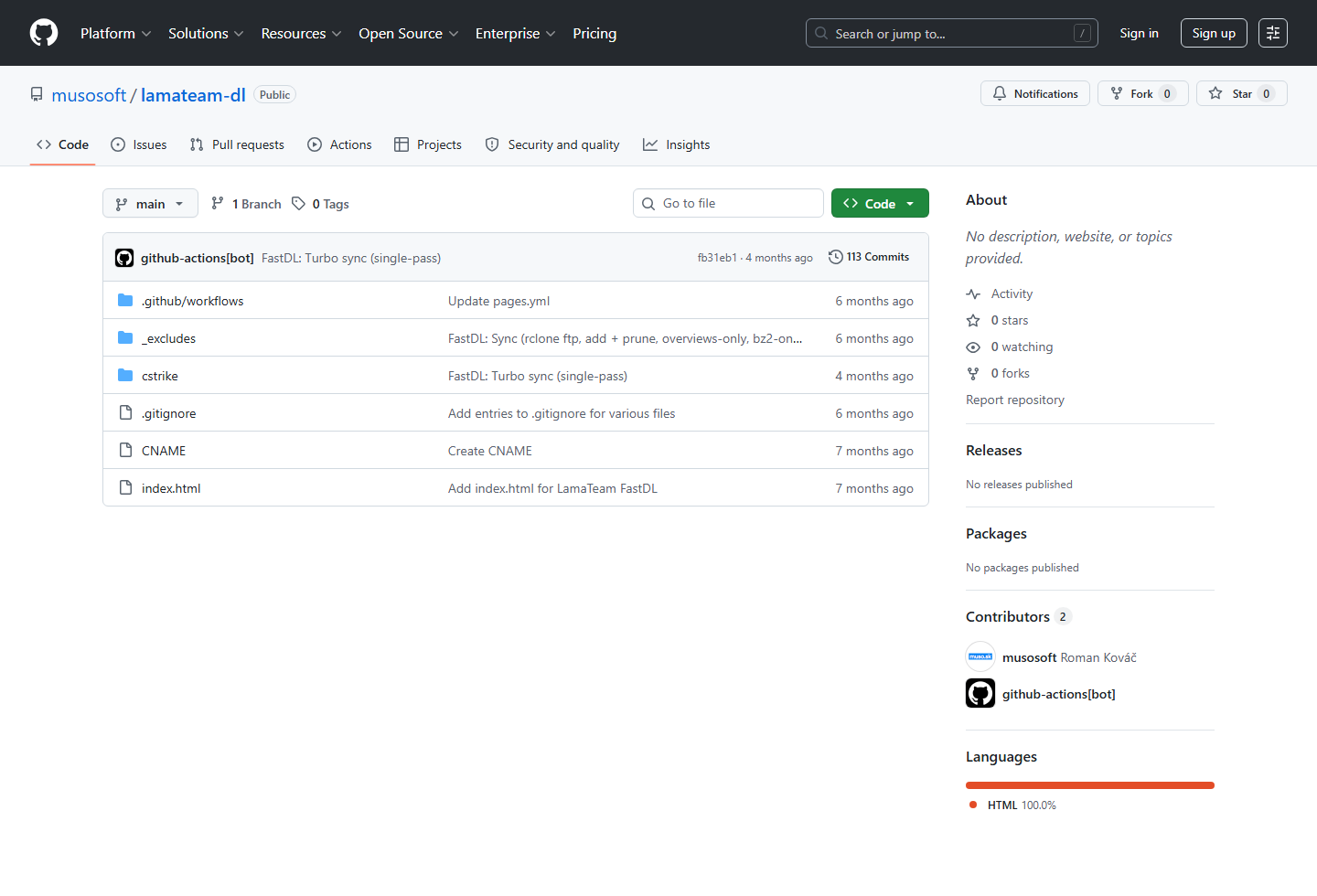Open the CNAME file
This screenshot has width=1317, height=896.
click(x=164, y=451)
